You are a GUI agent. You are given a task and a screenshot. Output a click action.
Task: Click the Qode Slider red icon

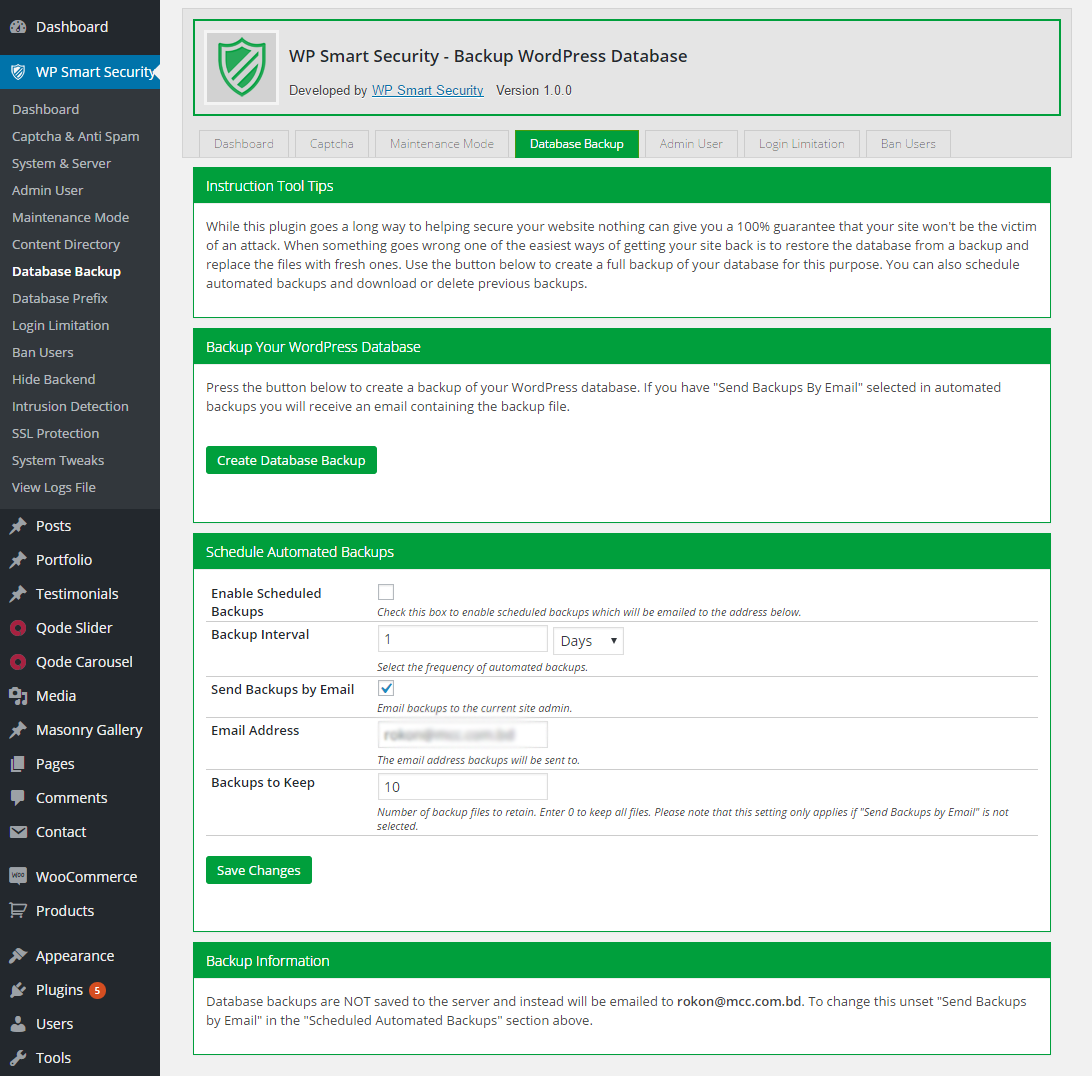tap(18, 628)
